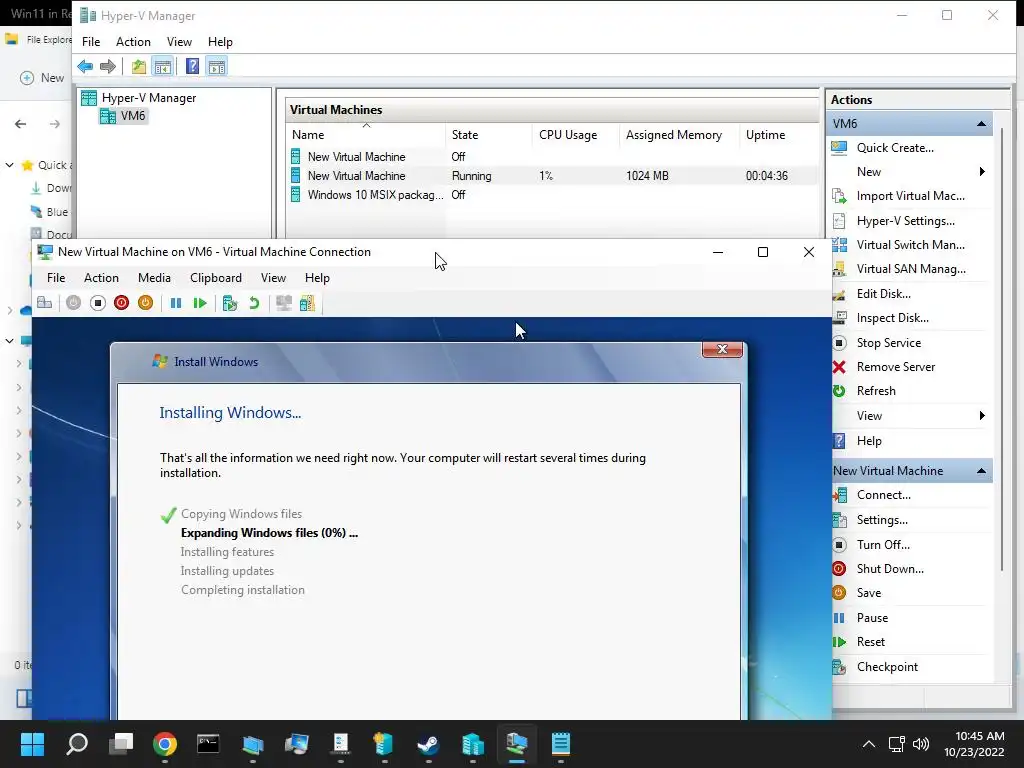
Task: Click the red Shut Down toolbar icon
Action: pyautogui.click(x=121, y=303)
